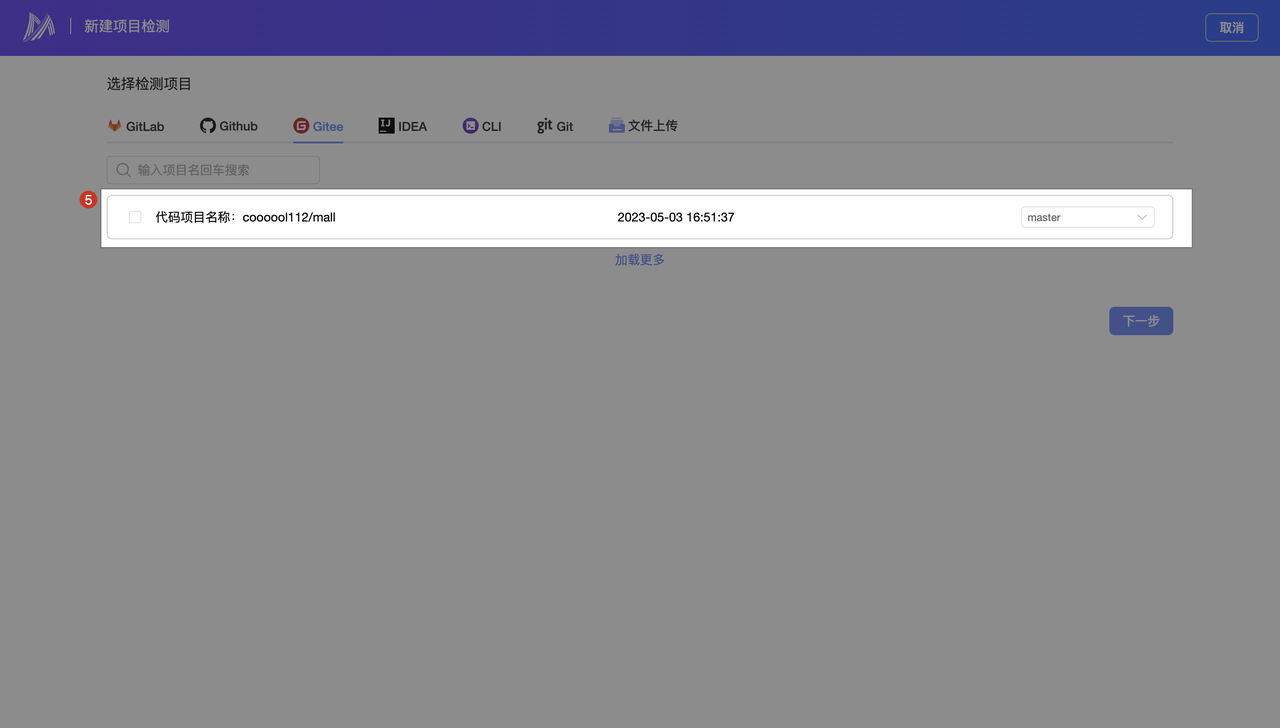Expand the branch selector chevron arrow
Viewport: 1280px width, 728px height.
(1142, 217)
